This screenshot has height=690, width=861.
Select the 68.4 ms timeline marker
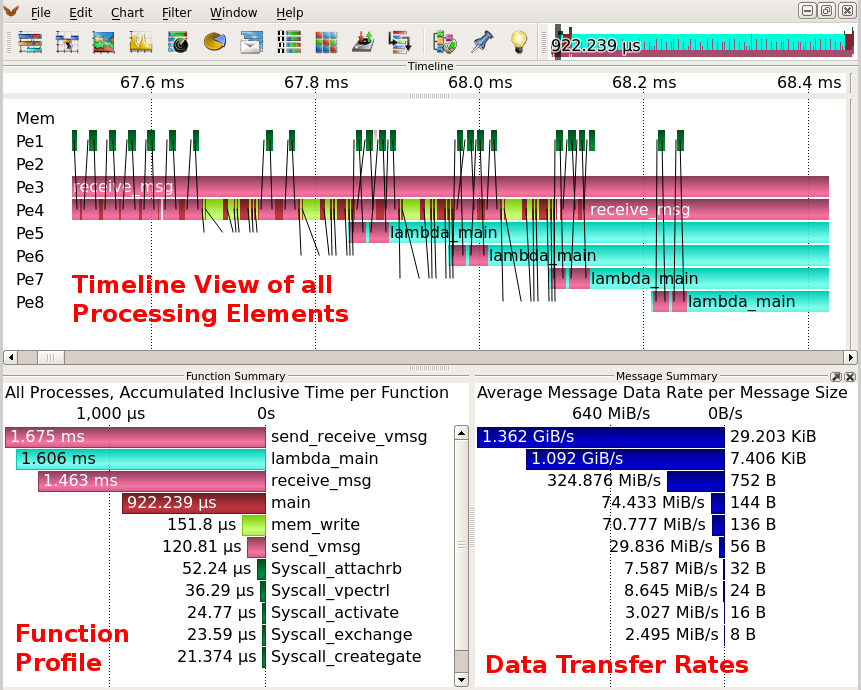tap(809, 83)
